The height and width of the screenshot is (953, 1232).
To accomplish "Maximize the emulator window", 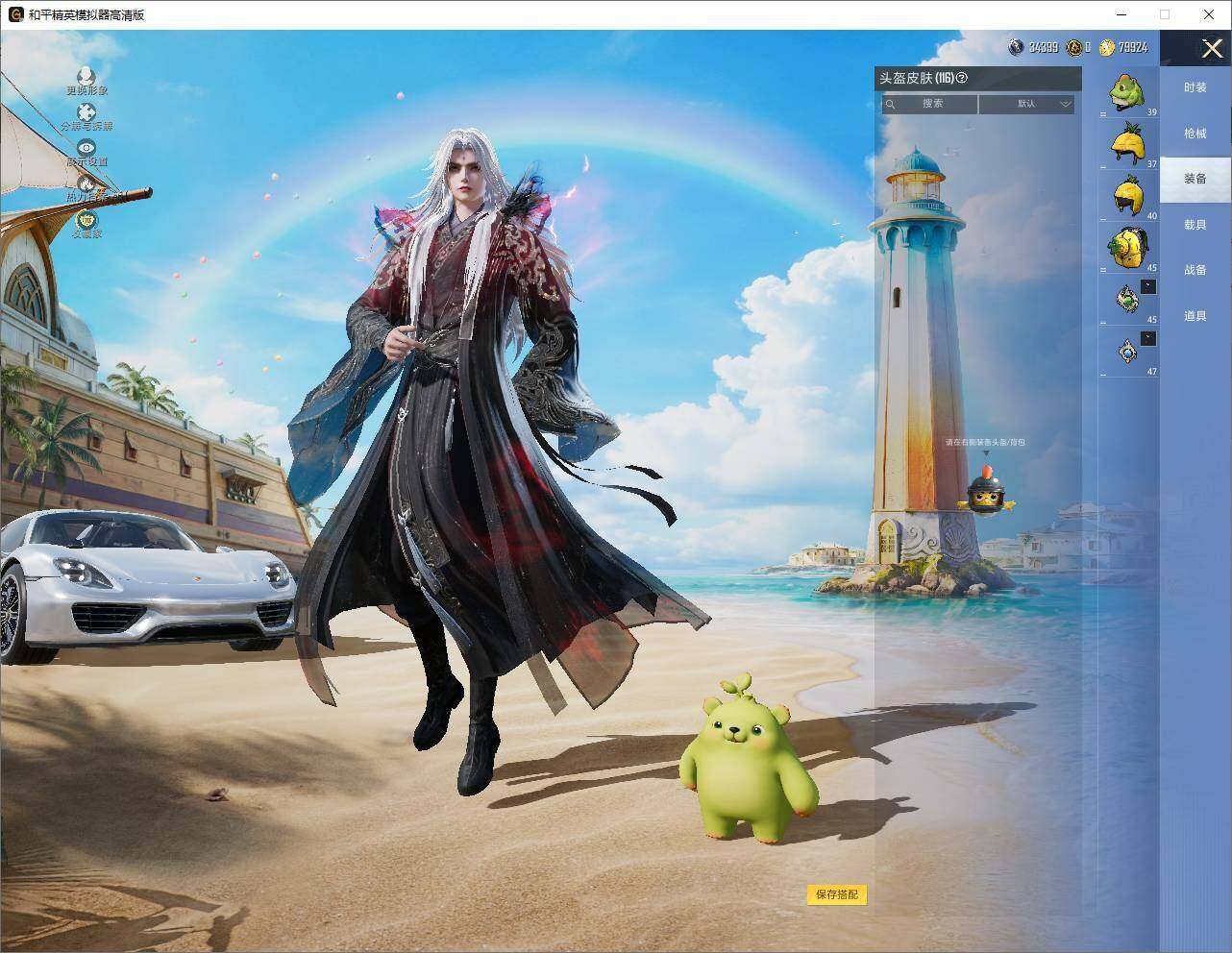I will [1165, 14].
